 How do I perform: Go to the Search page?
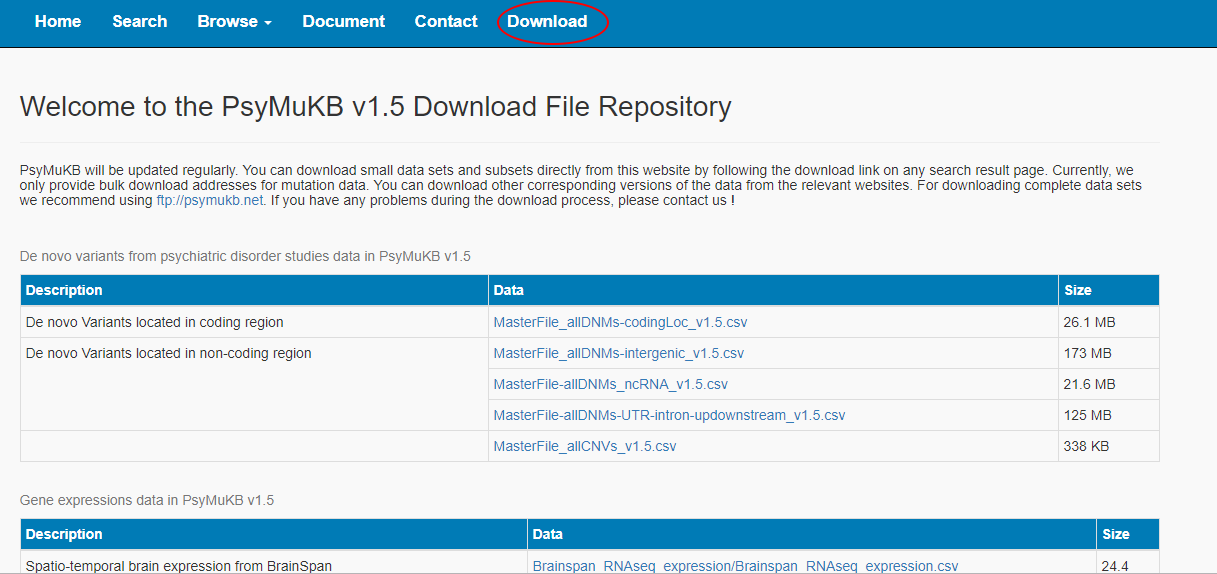tap(139, 21)
